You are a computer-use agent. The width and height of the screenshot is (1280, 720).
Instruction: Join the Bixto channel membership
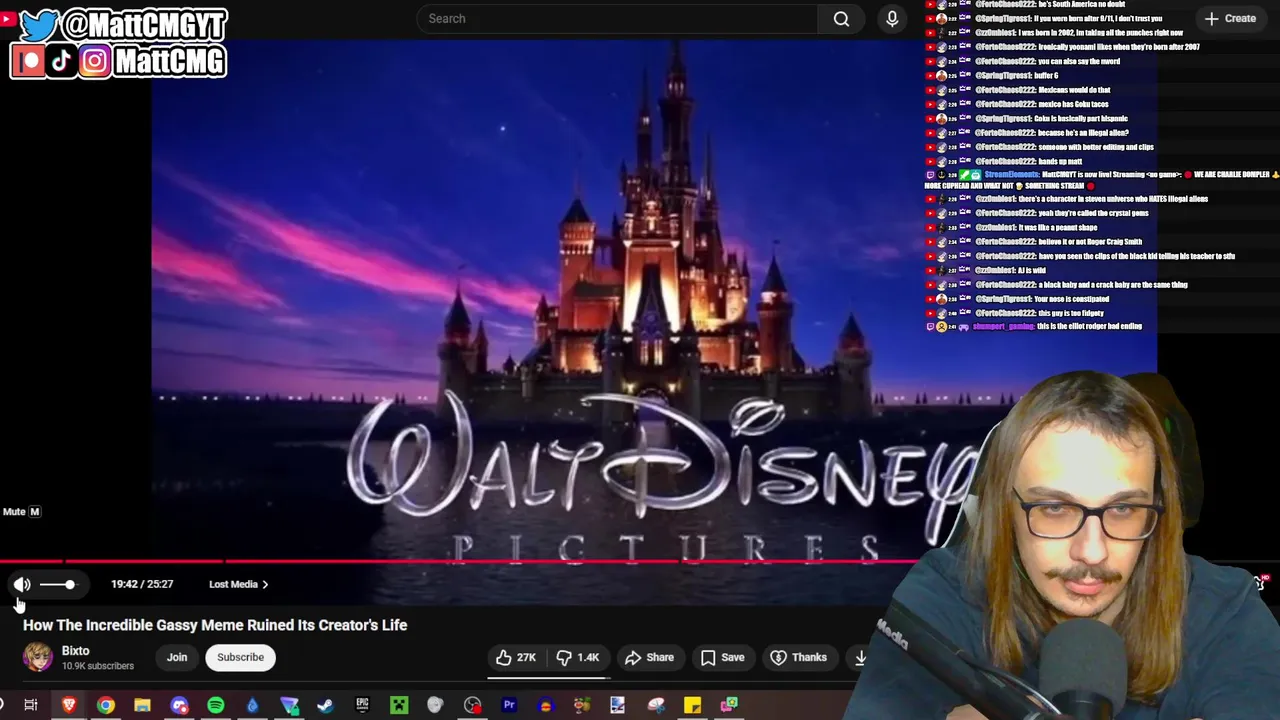click(x=177, y=657)
